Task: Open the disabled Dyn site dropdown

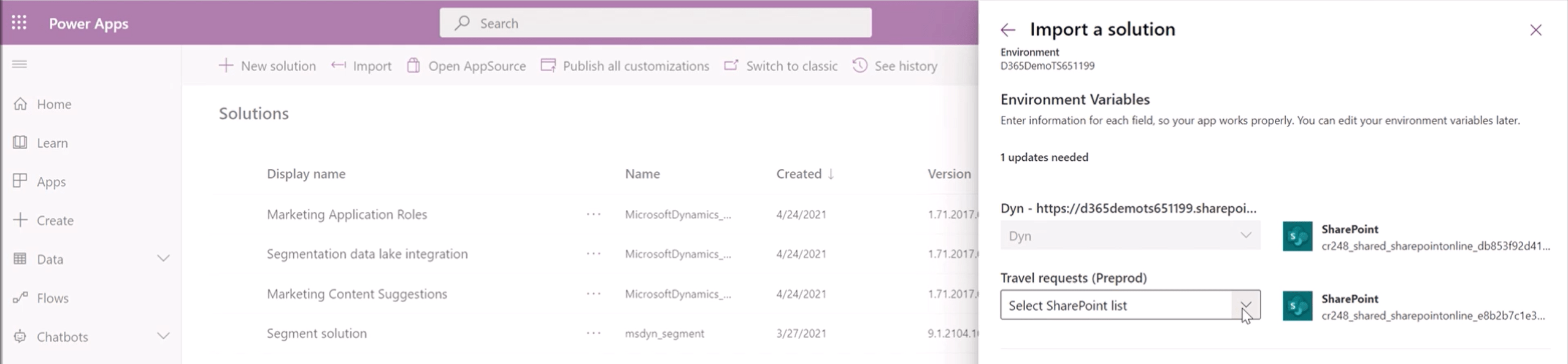Action: click(x=1130, y=235)
